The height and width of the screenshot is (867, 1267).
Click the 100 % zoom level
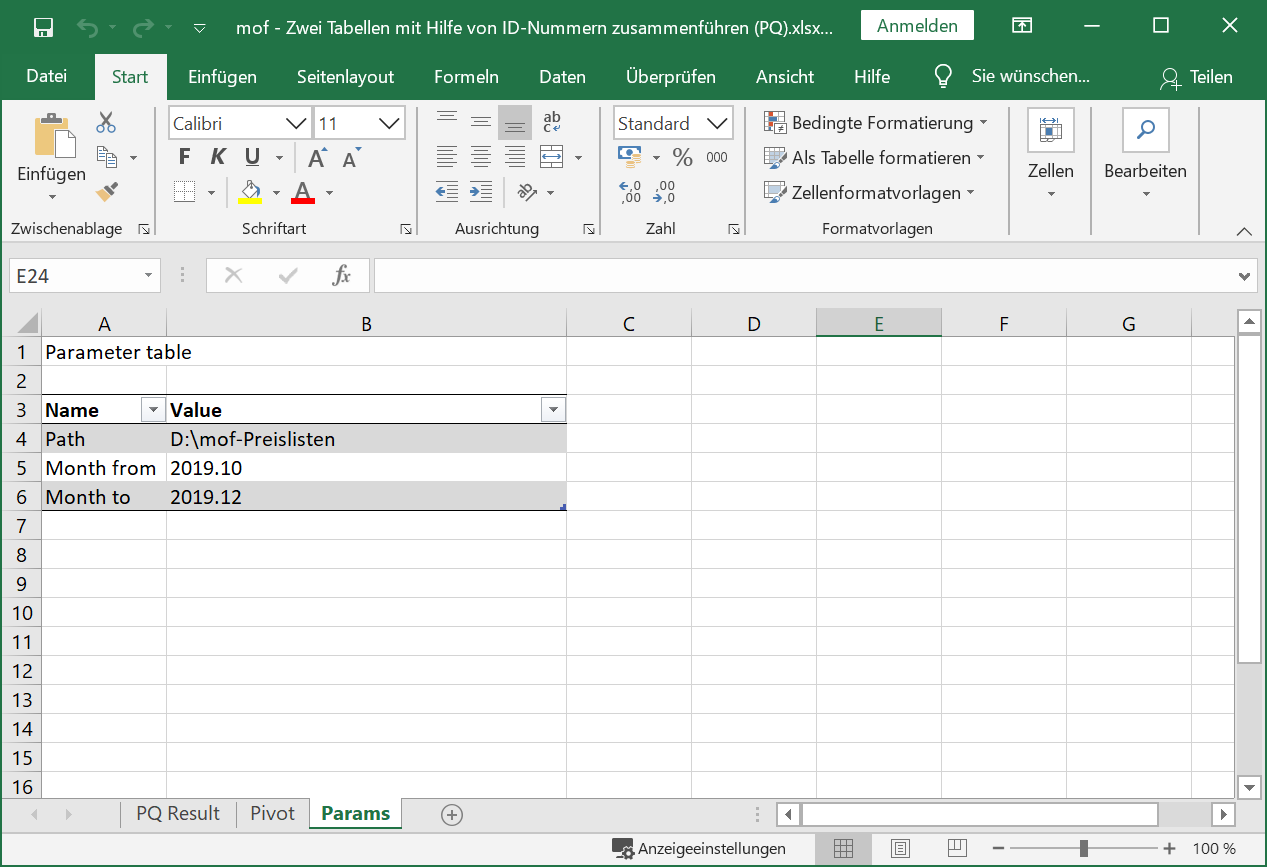point(1215,849)
